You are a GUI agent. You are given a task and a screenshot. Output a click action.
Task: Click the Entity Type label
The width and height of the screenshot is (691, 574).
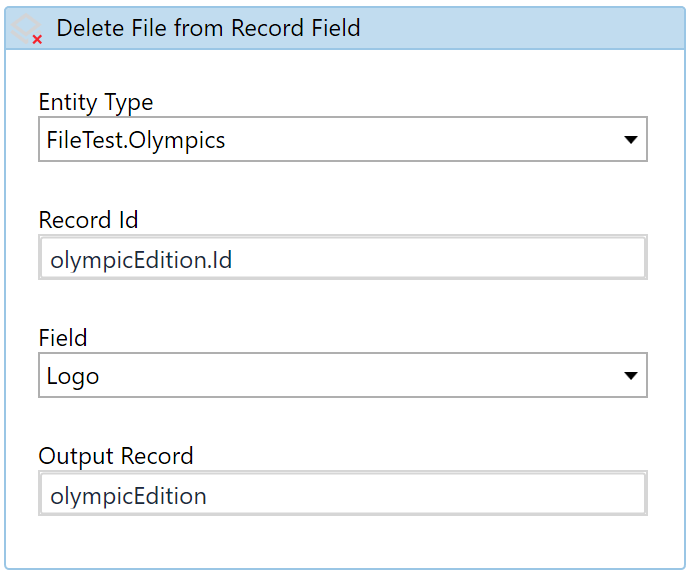[x=96, y=103]
